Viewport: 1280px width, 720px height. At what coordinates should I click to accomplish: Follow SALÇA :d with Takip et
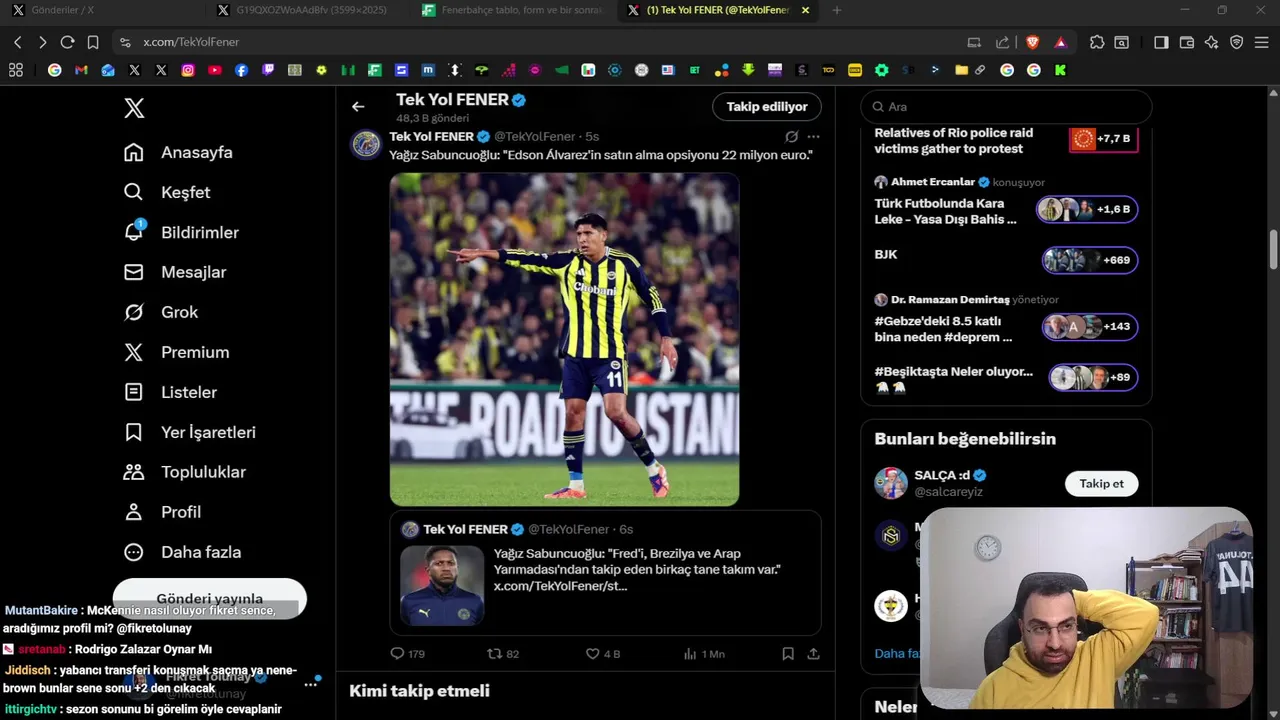click(x=1101, y=483)
